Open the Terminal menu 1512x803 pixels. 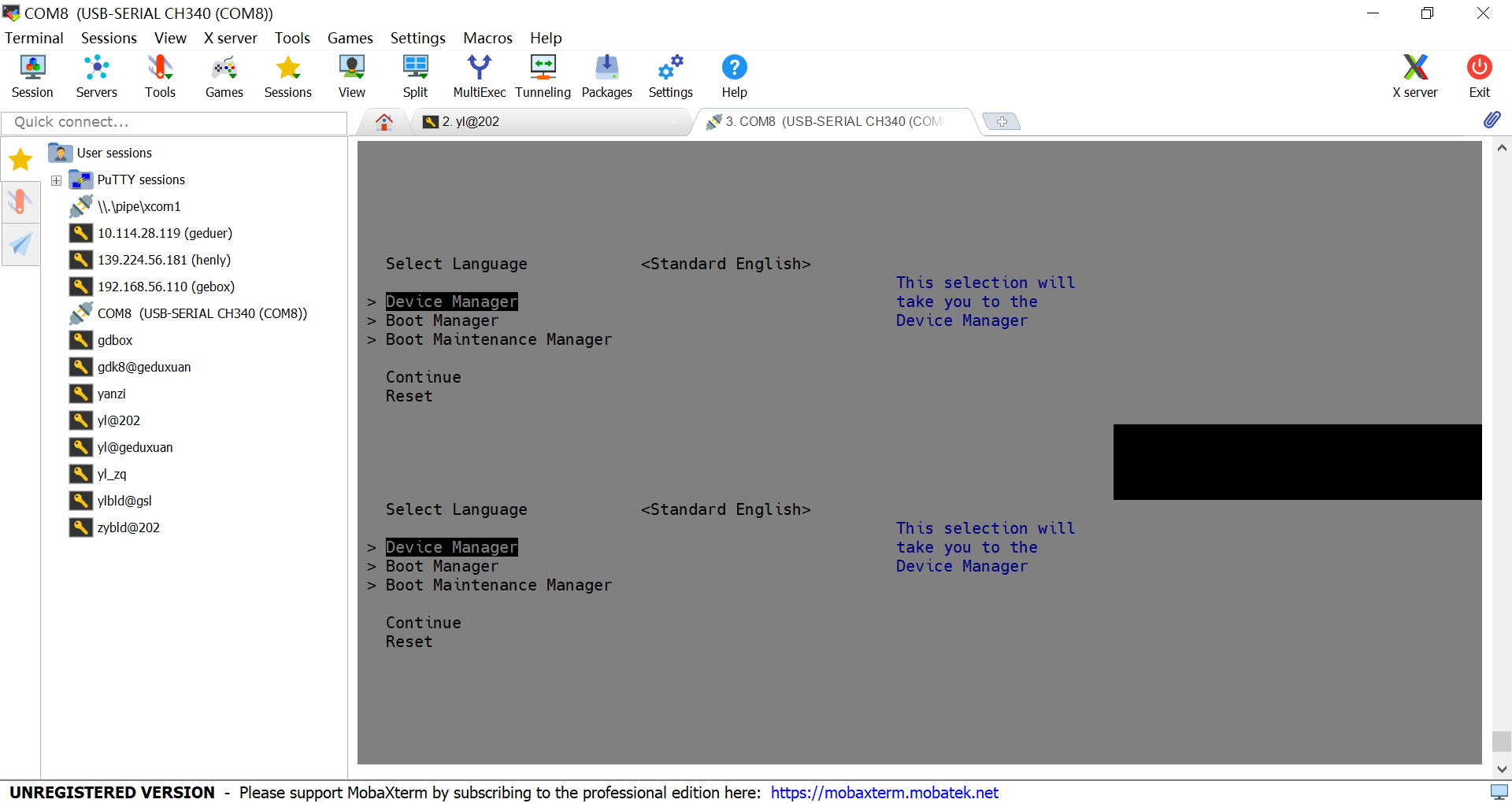coord(34,38)
